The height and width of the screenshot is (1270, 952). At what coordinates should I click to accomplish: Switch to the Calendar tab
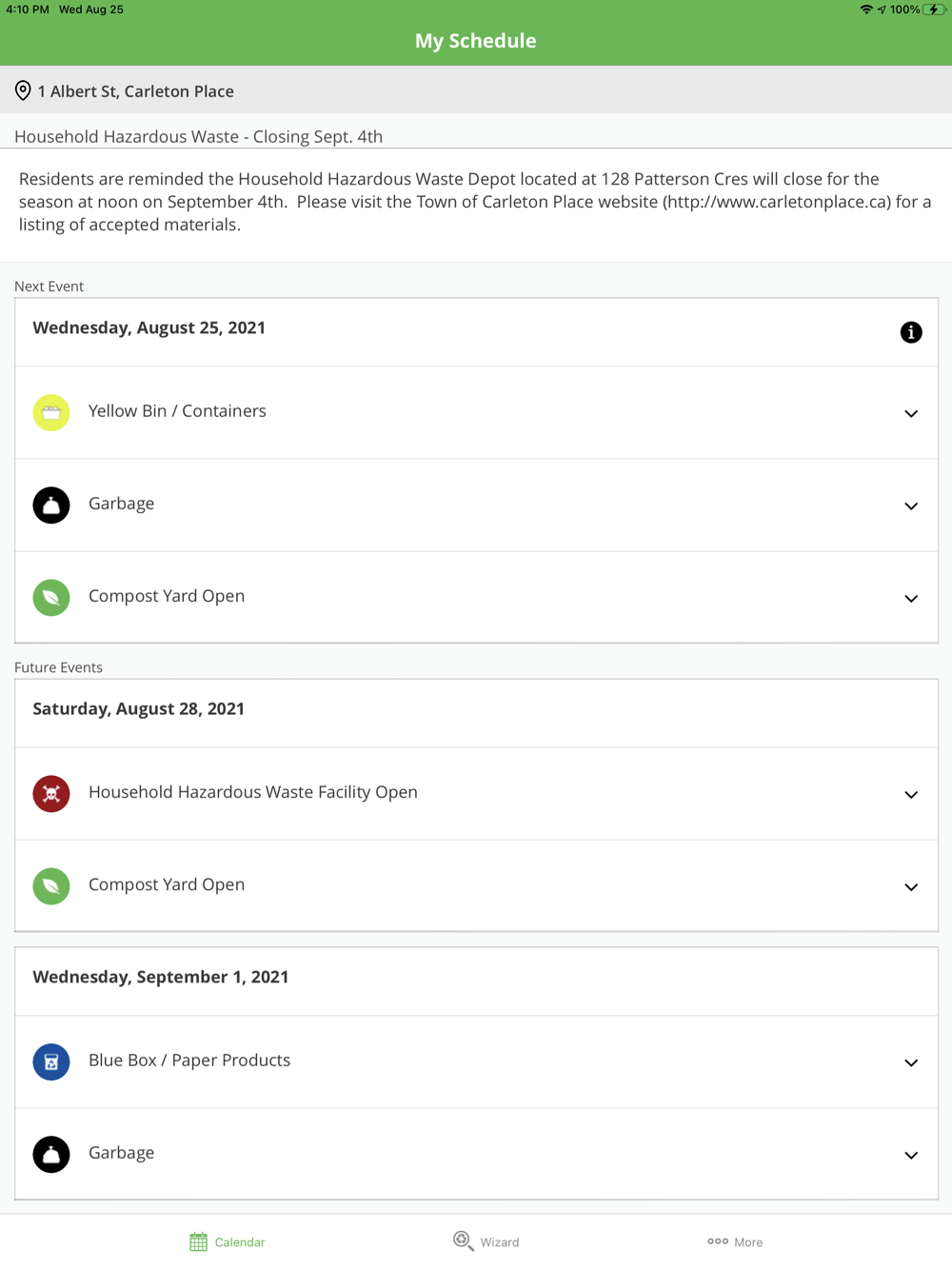click(228, 1241)
